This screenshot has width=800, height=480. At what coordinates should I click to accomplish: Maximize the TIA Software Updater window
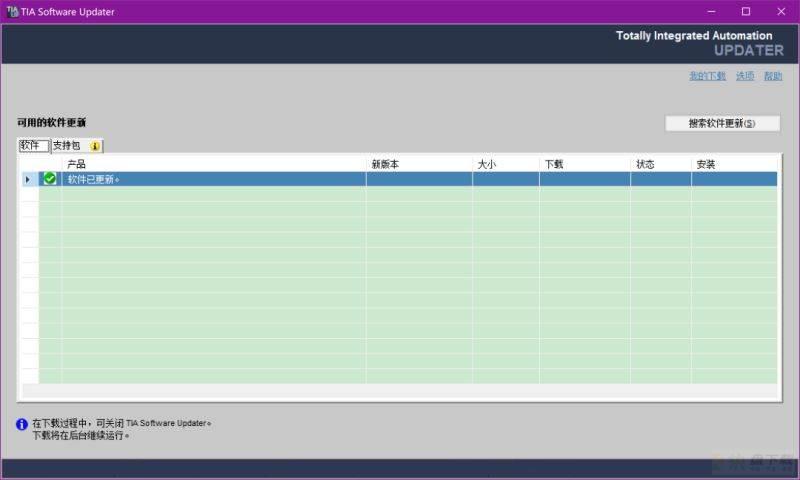pyautogui.click(x=746, y=11)
